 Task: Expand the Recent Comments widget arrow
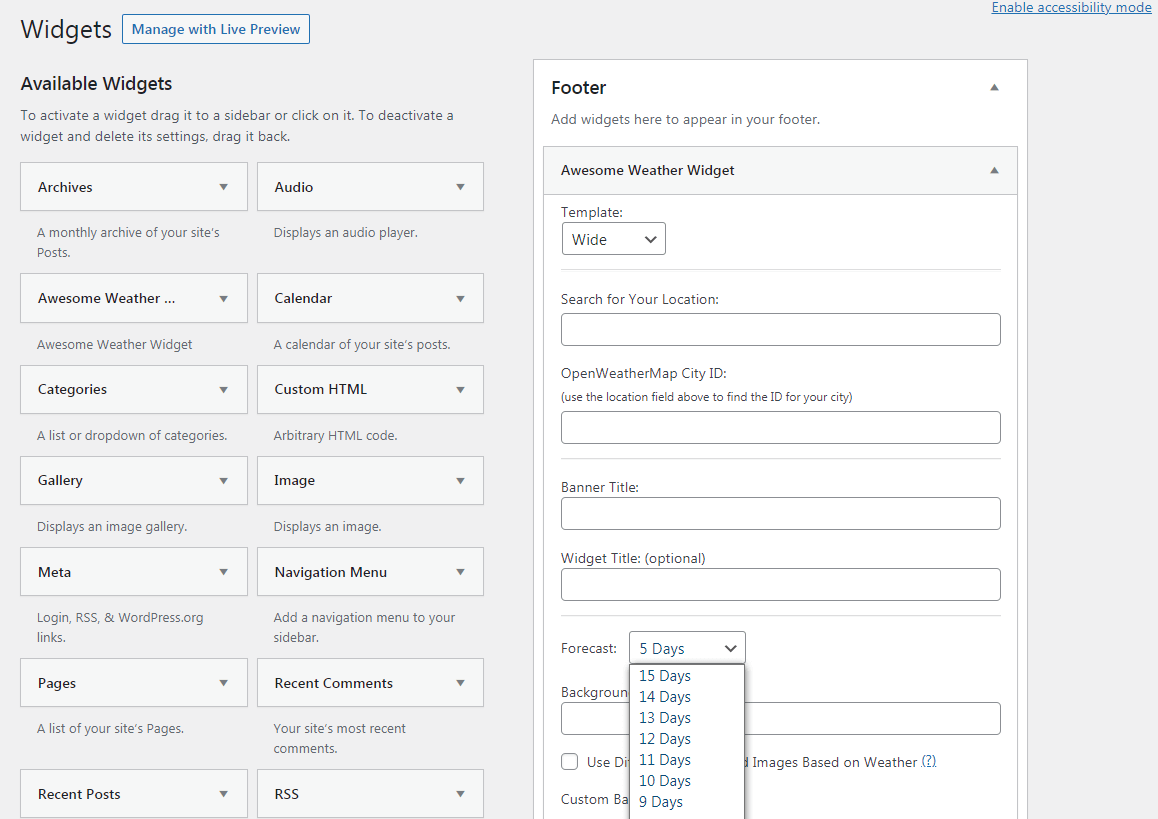[460, 683]
